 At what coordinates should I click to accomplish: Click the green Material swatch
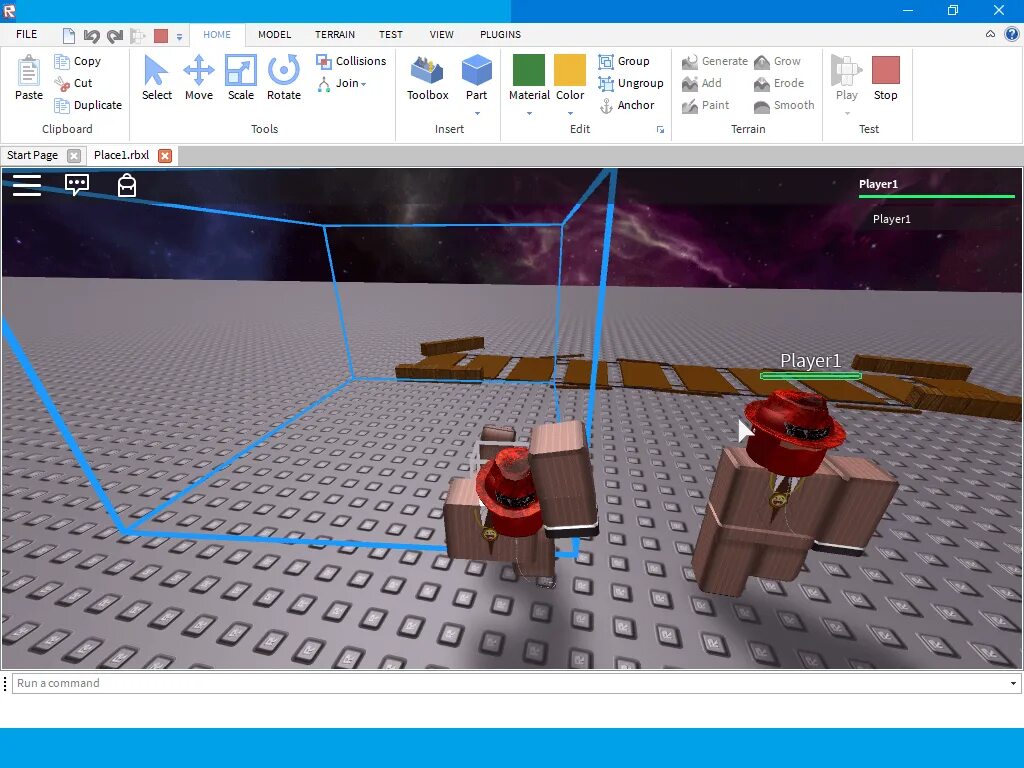(x=529, y=70)
